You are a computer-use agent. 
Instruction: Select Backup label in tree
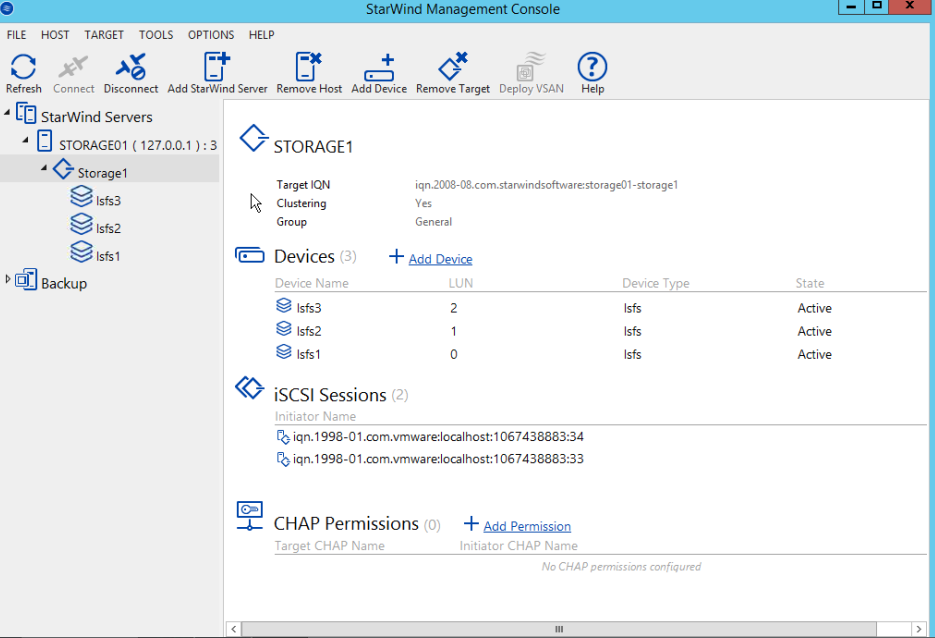[64, 283]
